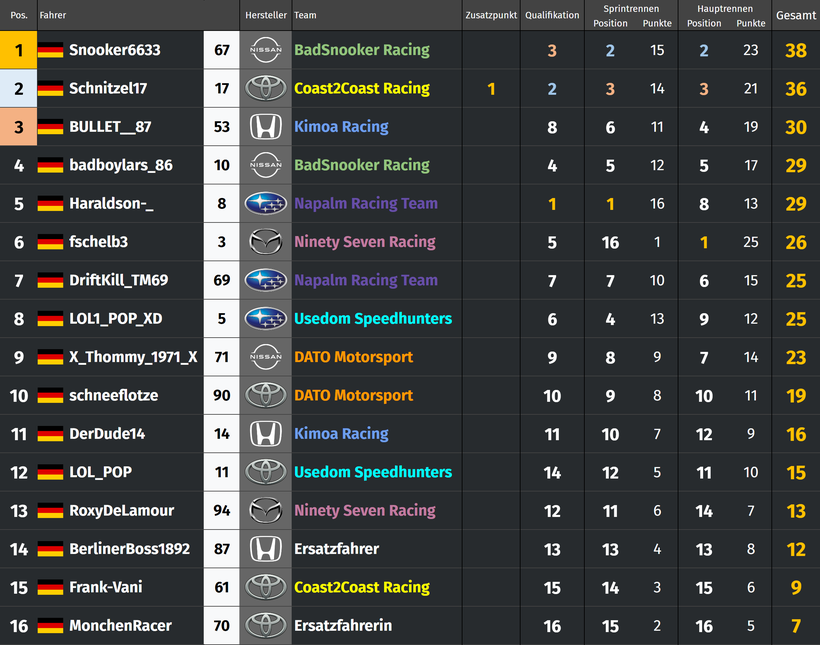Click car number 87 badge
This screenshot has width=820, height=645.
(222, 549)
